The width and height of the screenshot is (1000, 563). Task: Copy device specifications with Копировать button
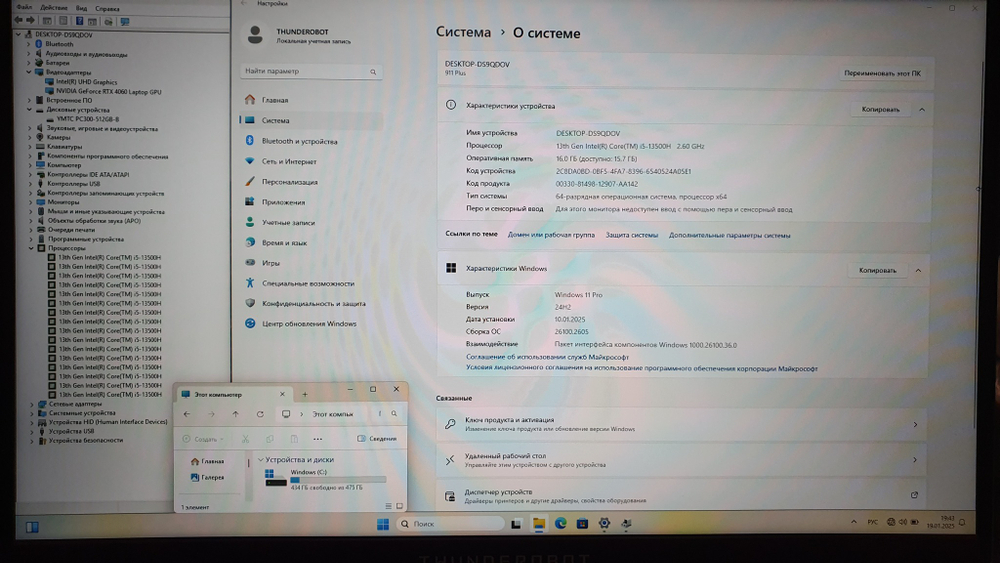880,109
